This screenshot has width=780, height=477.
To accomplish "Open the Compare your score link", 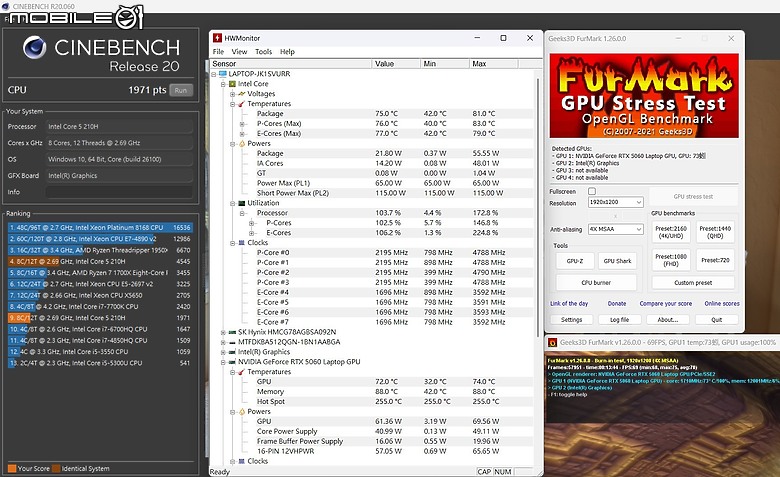I will coord(666,303).
